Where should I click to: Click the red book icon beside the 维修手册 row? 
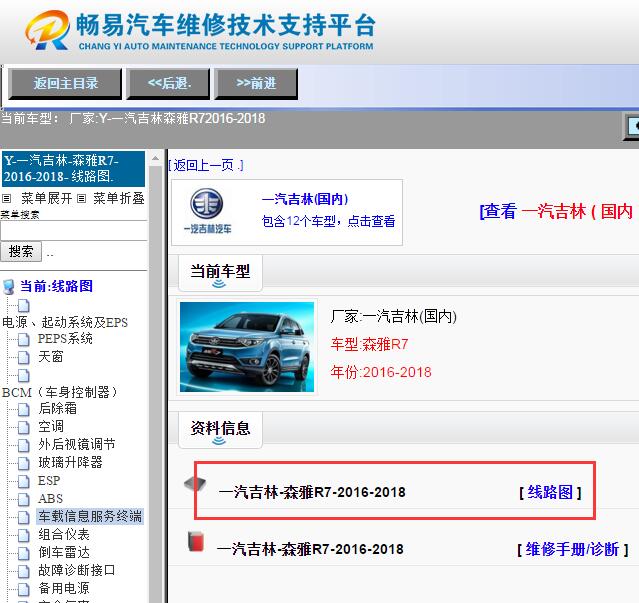196,541
